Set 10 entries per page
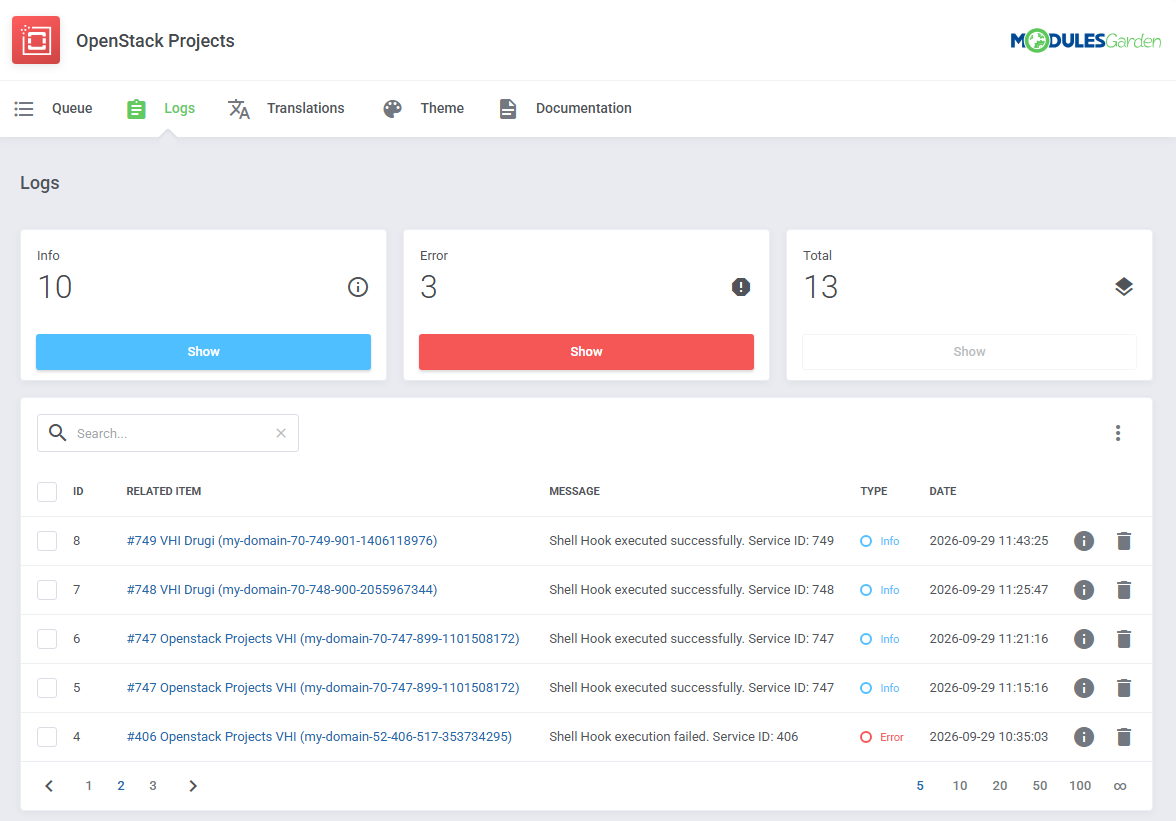This screenshot has height=821, width=1176. 960,786
